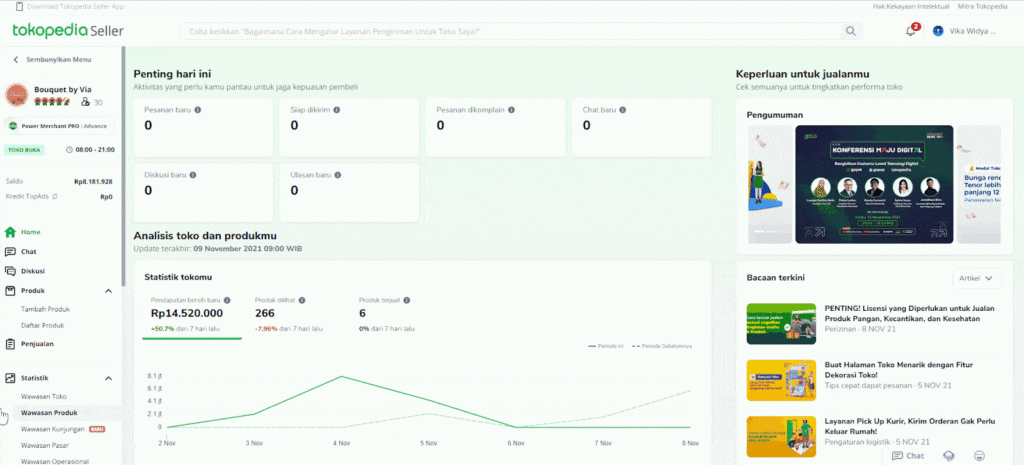Click the Modal Toko banner on the right
This screenshot has height=465, width=1024.
pos(979,184)
